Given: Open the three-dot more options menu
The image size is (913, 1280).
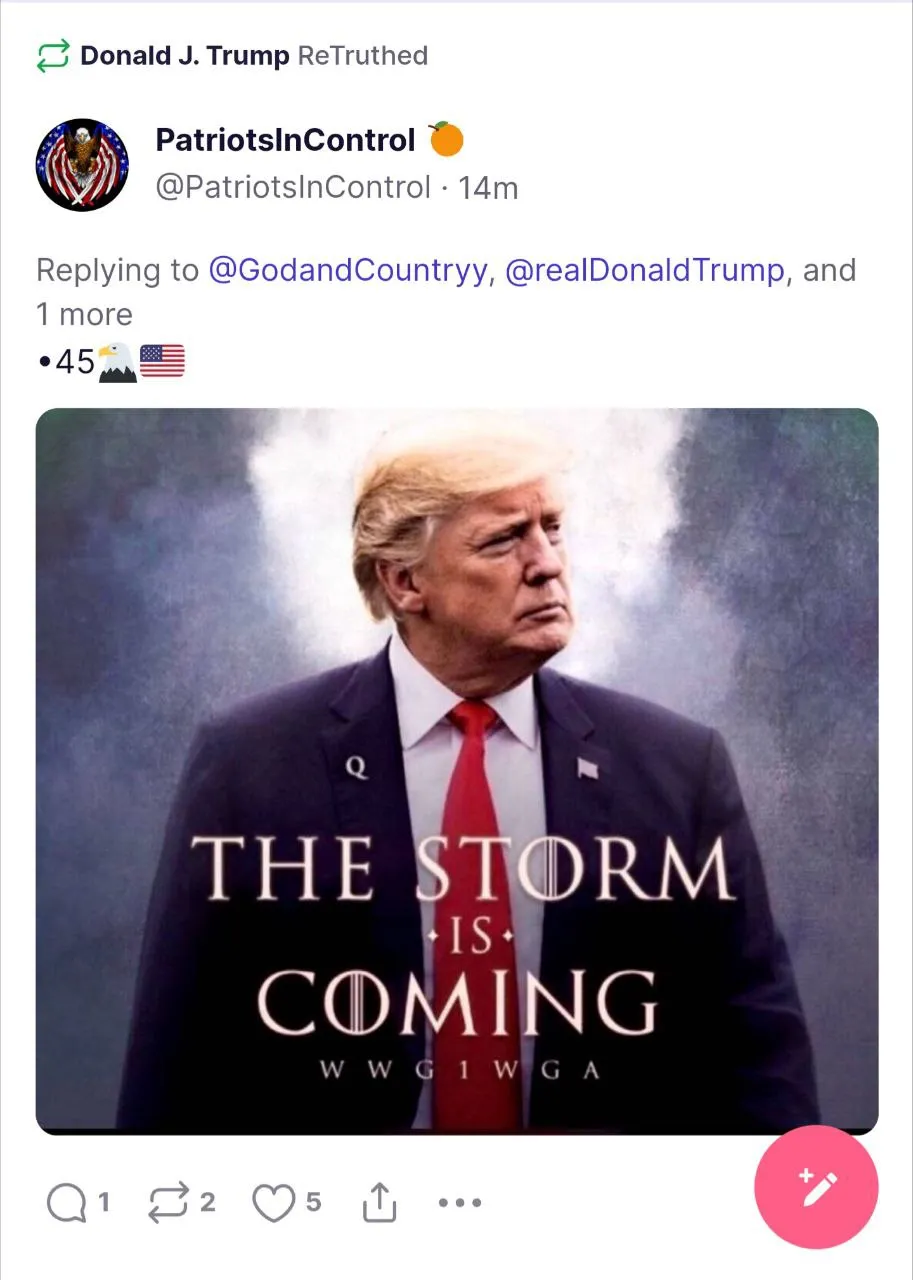Looking at the screenshot, I should 460,1203.
